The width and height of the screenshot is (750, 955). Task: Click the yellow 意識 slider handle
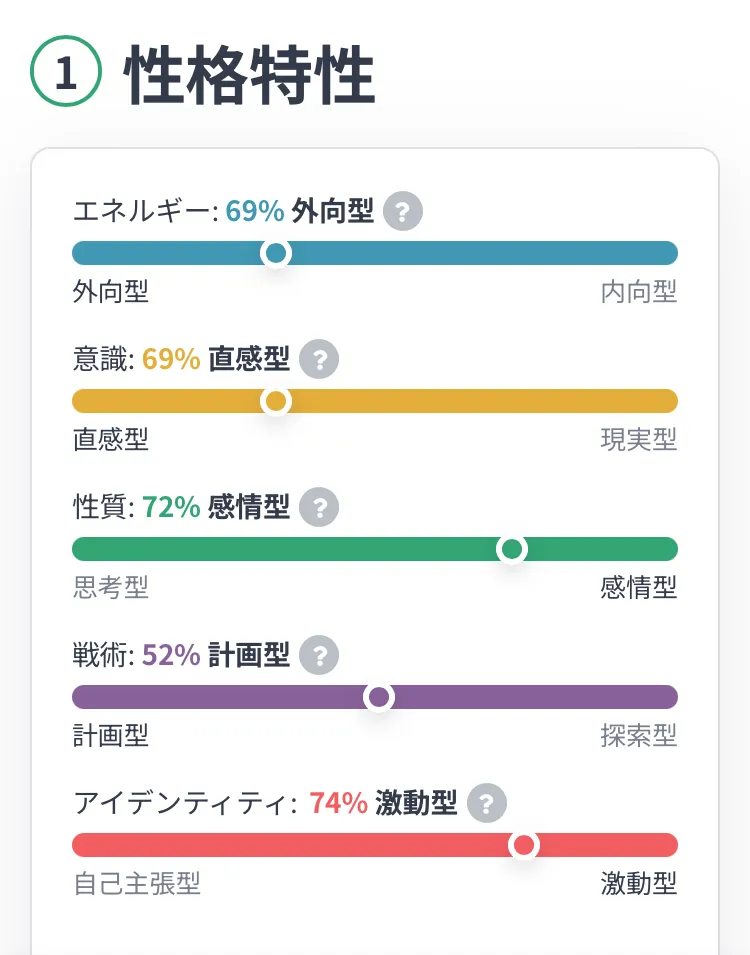tap(276, 401)
